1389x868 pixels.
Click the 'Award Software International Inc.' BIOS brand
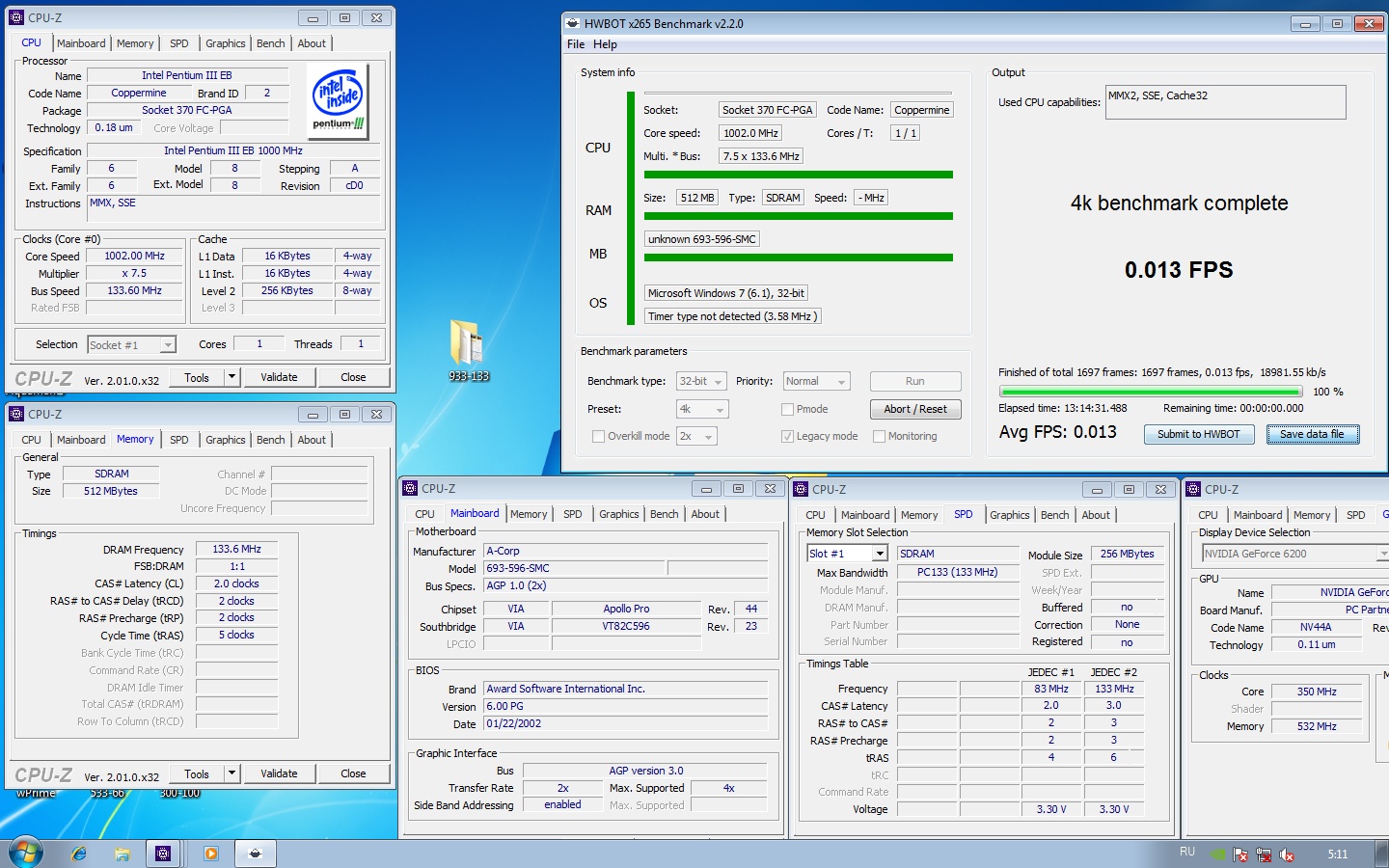click(626, 689)
